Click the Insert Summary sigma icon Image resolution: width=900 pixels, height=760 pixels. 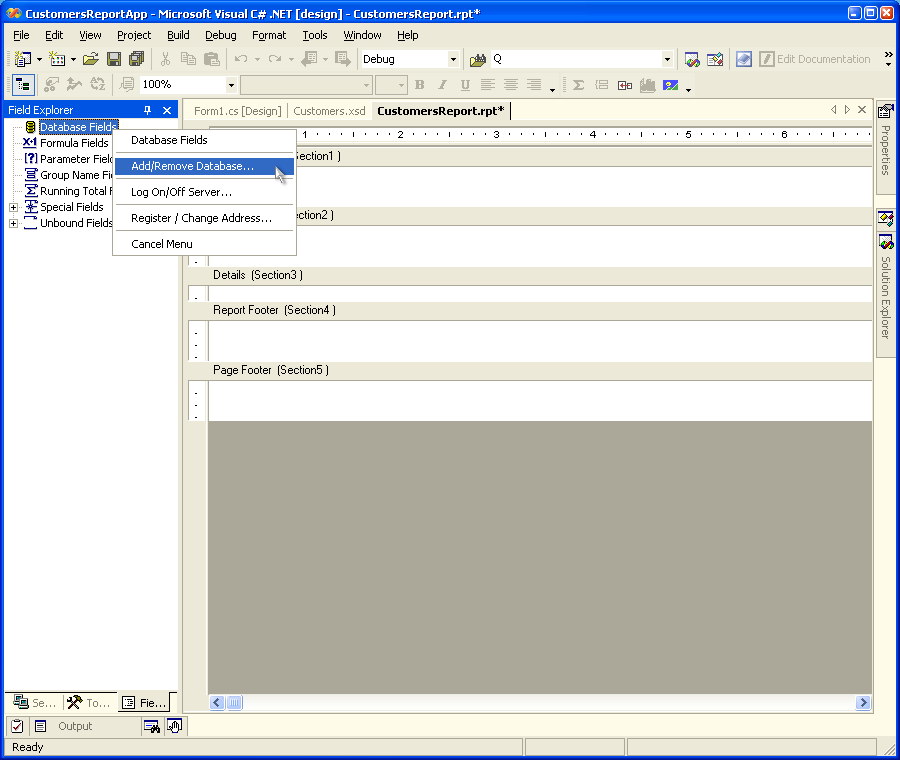(x=578, y=85)
